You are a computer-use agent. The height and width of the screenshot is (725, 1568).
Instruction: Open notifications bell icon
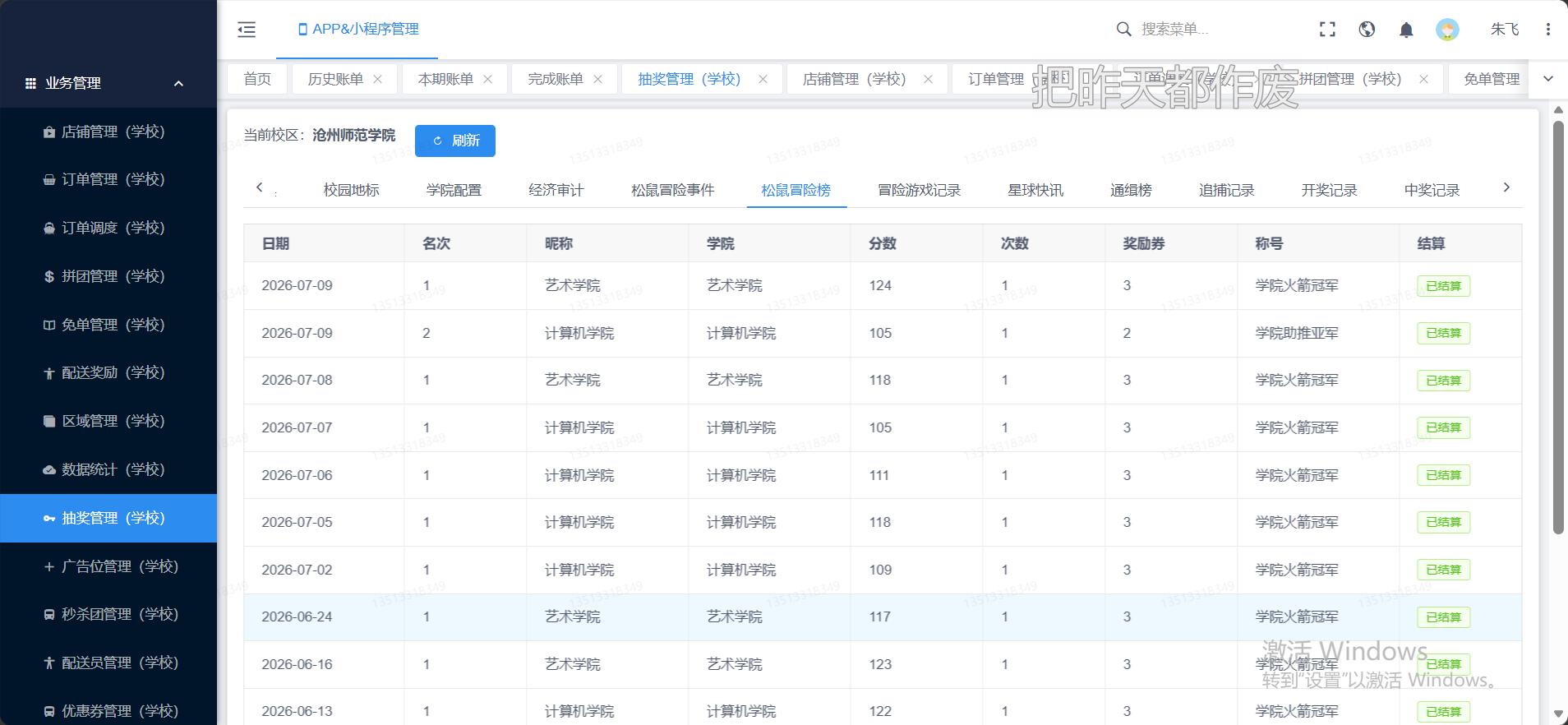1406,30
